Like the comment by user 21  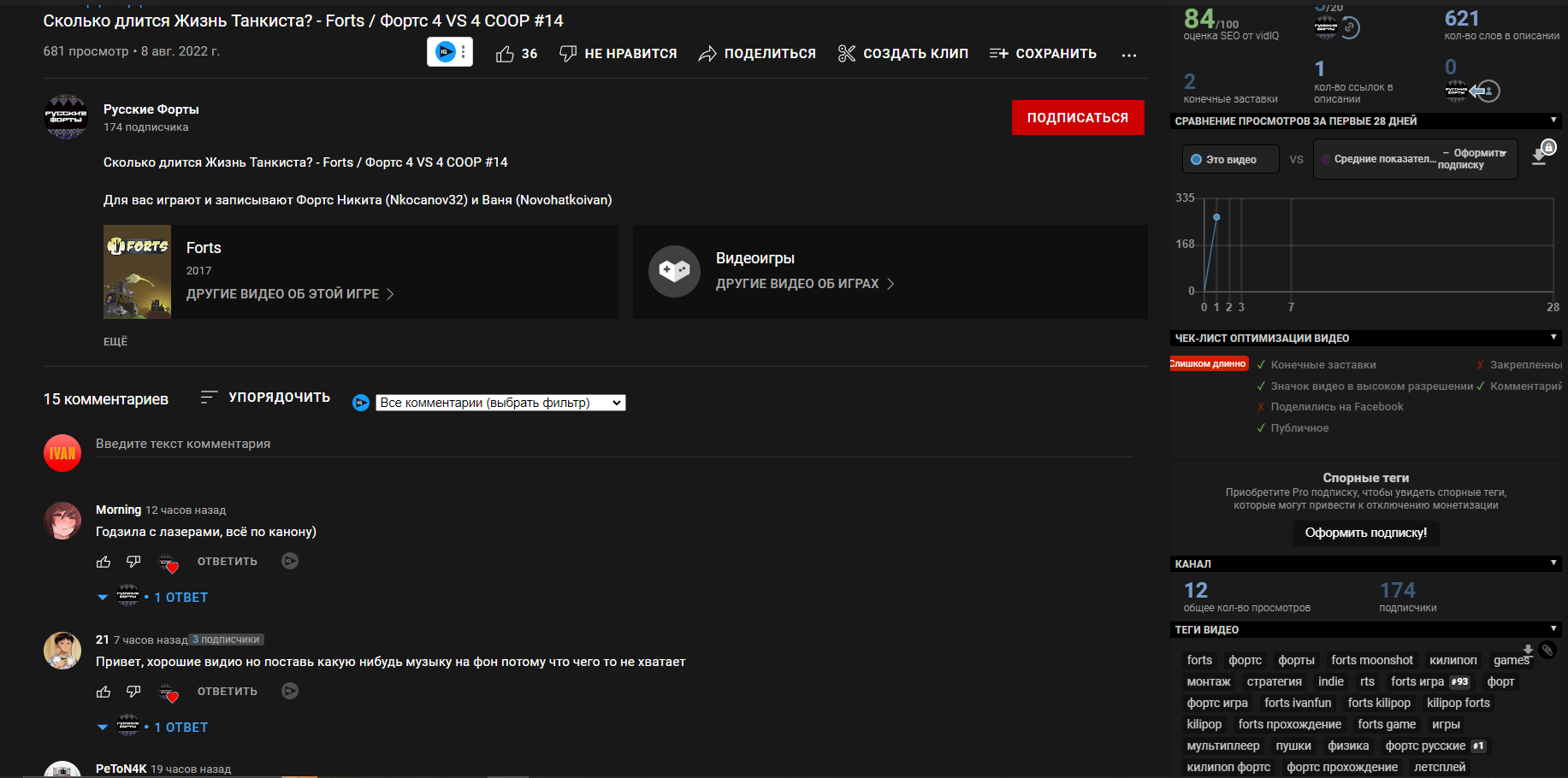[104, 692]
